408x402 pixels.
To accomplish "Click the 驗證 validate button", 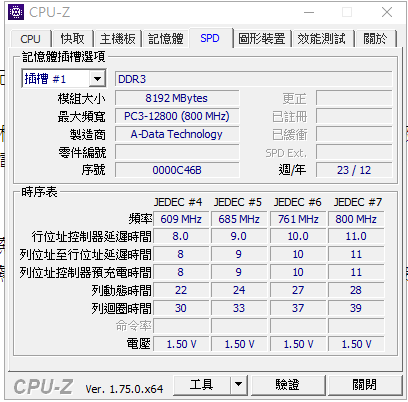I will point(288,385).
